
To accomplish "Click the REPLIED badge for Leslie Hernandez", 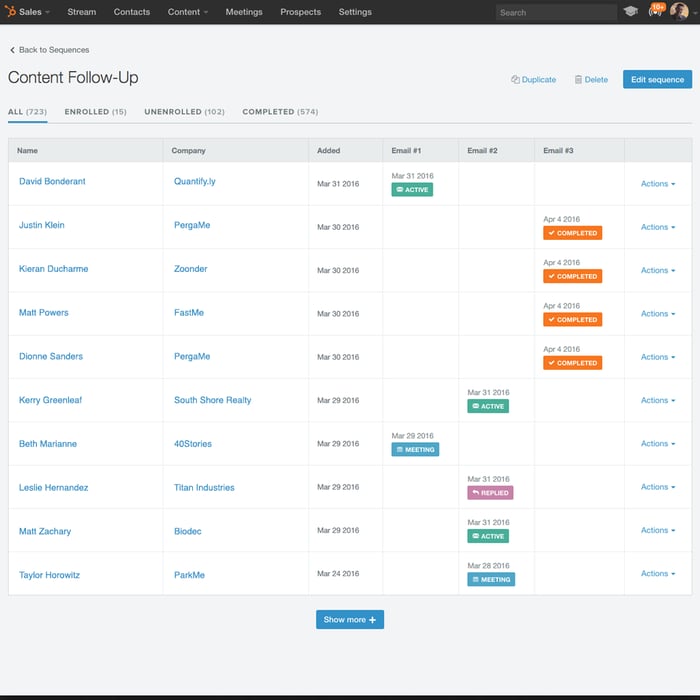I will click(x=490, y=493).
